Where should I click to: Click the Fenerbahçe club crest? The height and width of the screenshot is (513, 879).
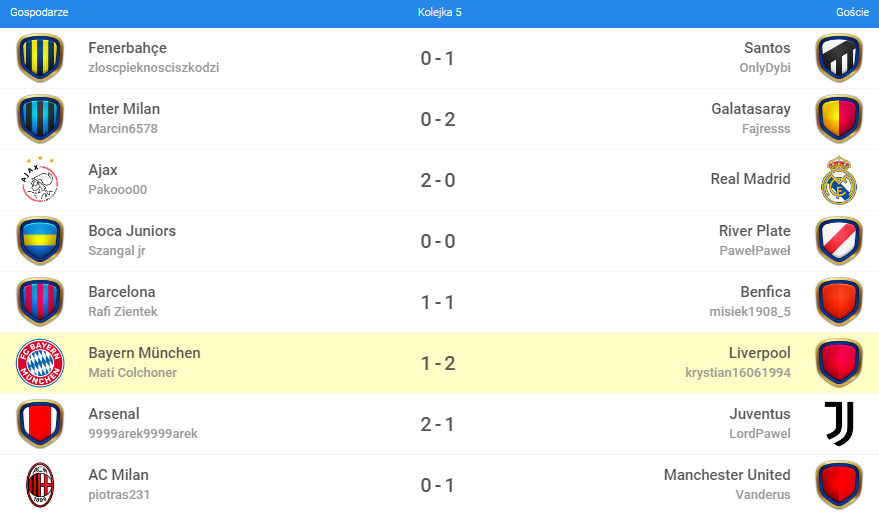(40, 58)
